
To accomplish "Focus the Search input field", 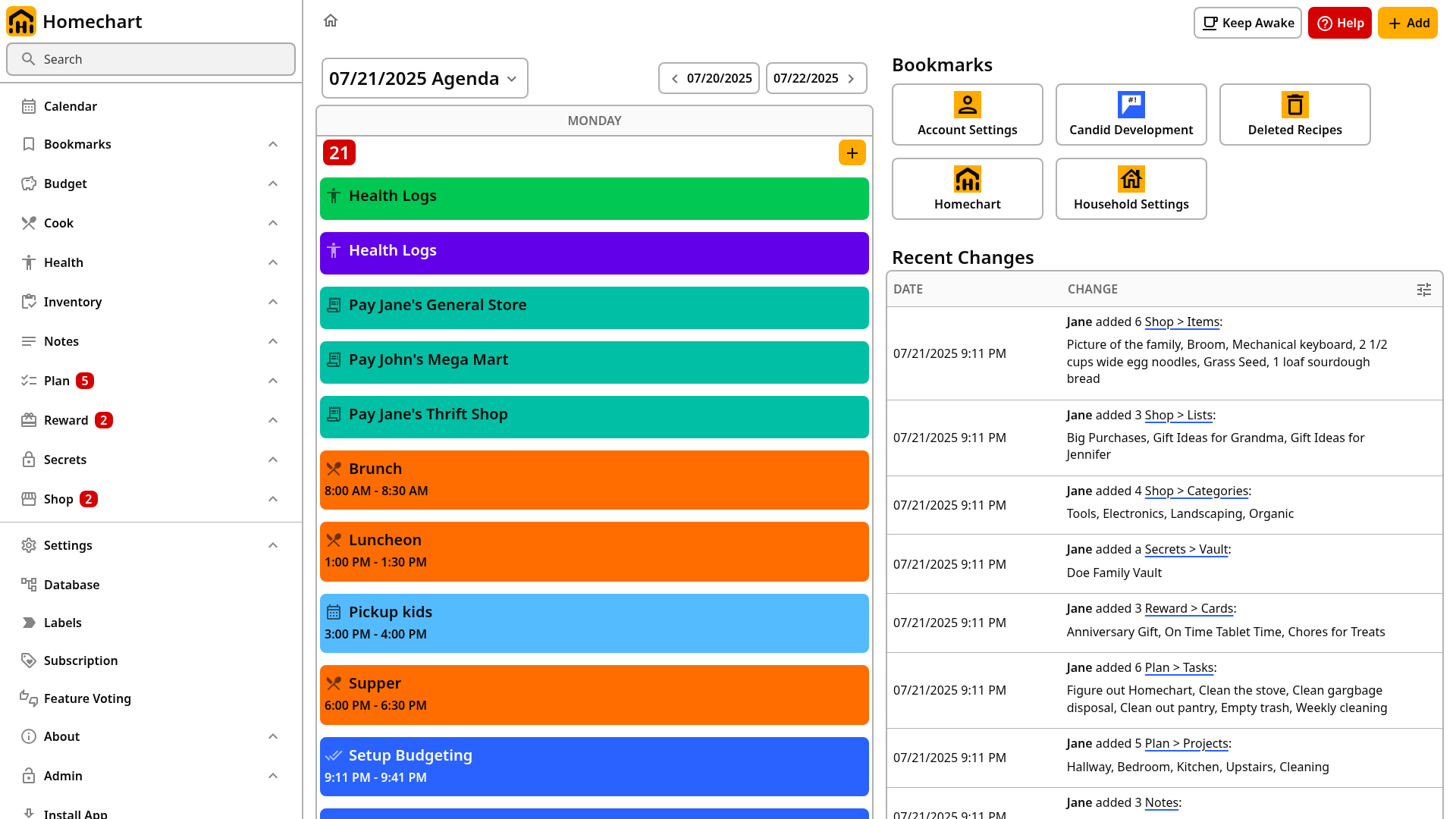I will [x=151, y=59].
